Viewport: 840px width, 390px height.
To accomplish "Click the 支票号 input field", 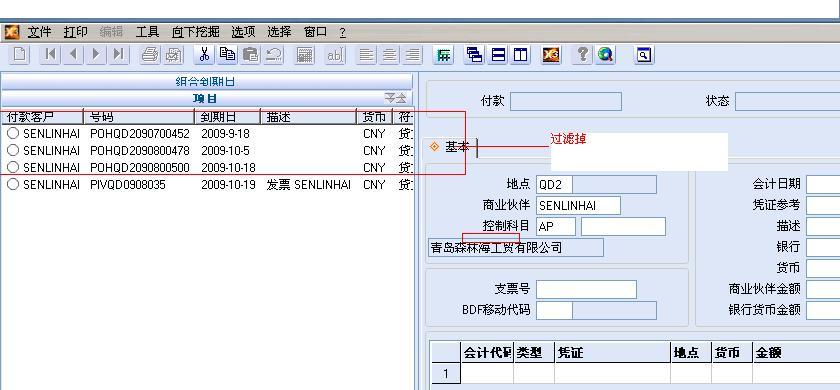I will tap(586, 289).
